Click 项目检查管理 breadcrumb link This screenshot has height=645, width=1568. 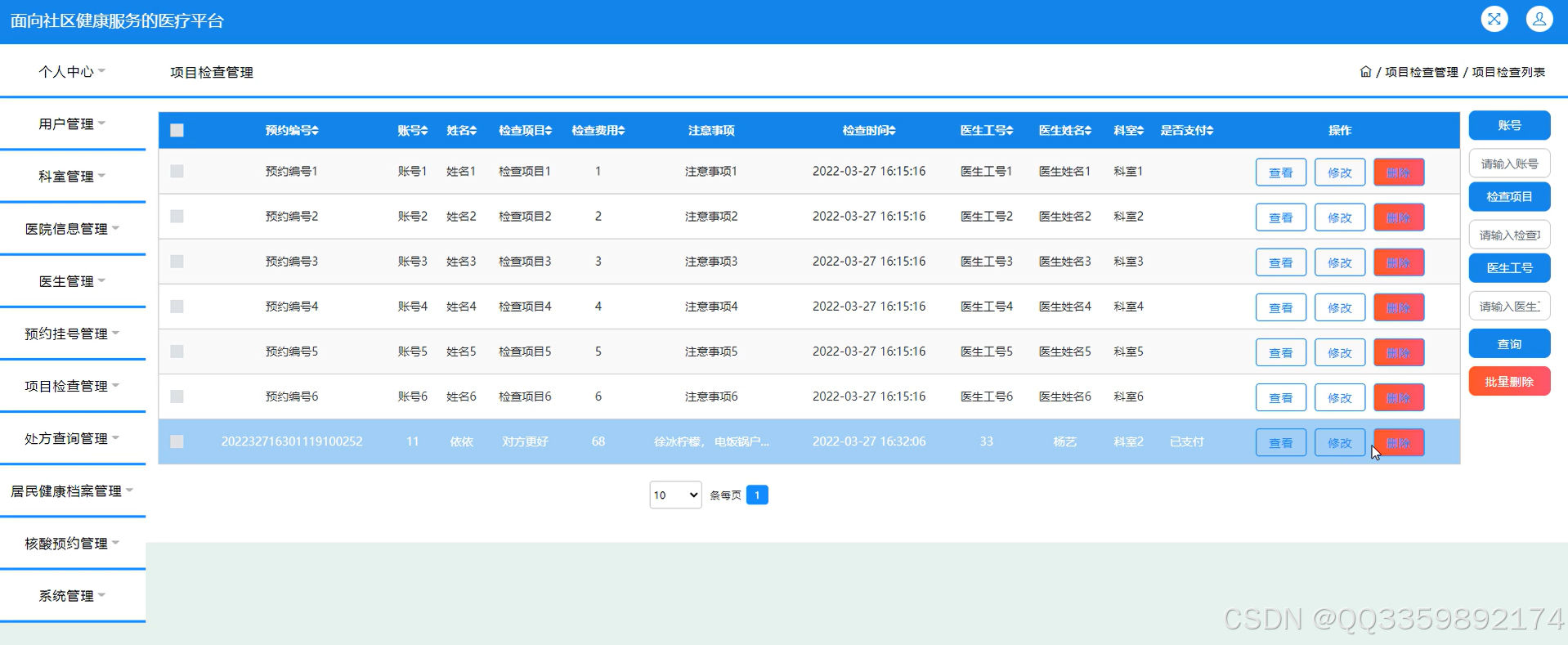click(x=1422, y=72)
